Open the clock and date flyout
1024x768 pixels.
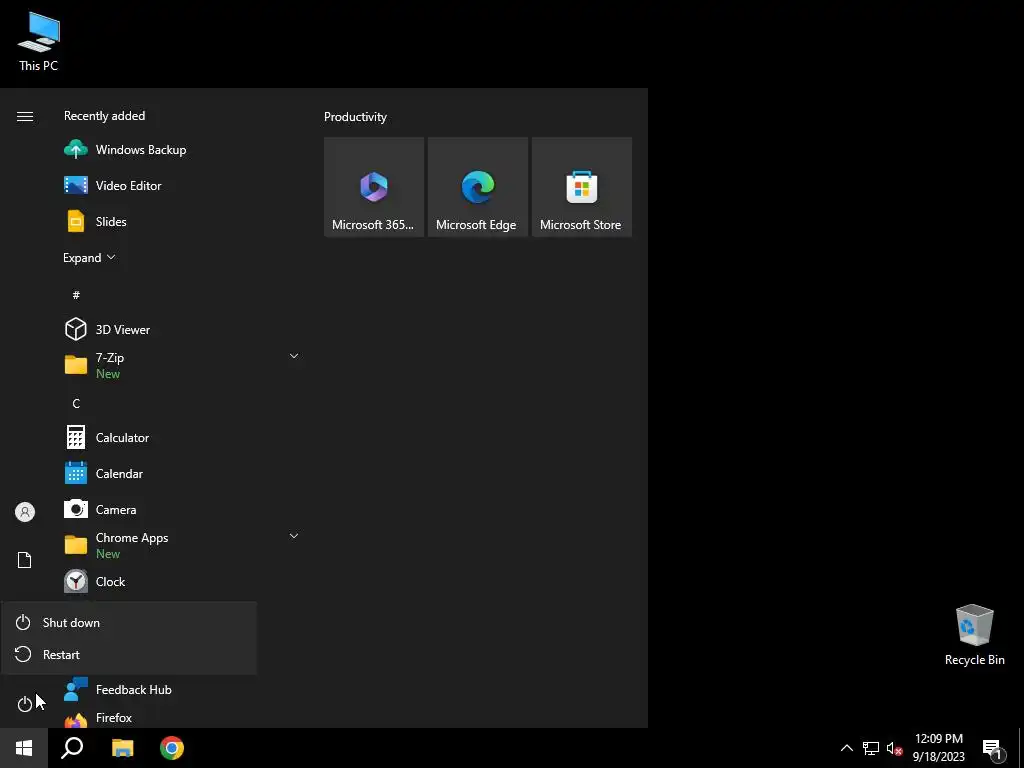click(x=938, y=748)
